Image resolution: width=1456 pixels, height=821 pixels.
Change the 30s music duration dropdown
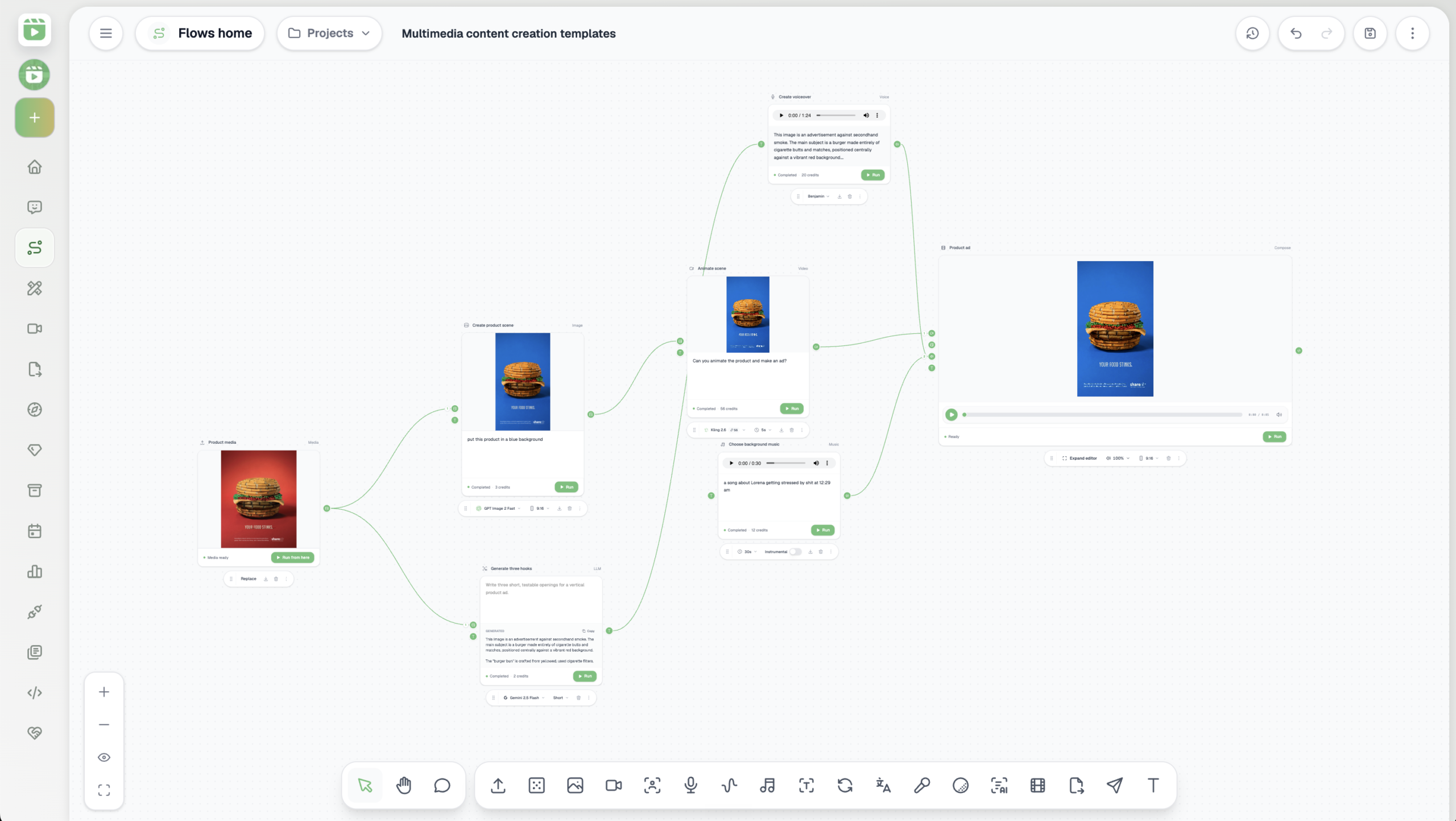pyautogui.click(x=747, y=552)
